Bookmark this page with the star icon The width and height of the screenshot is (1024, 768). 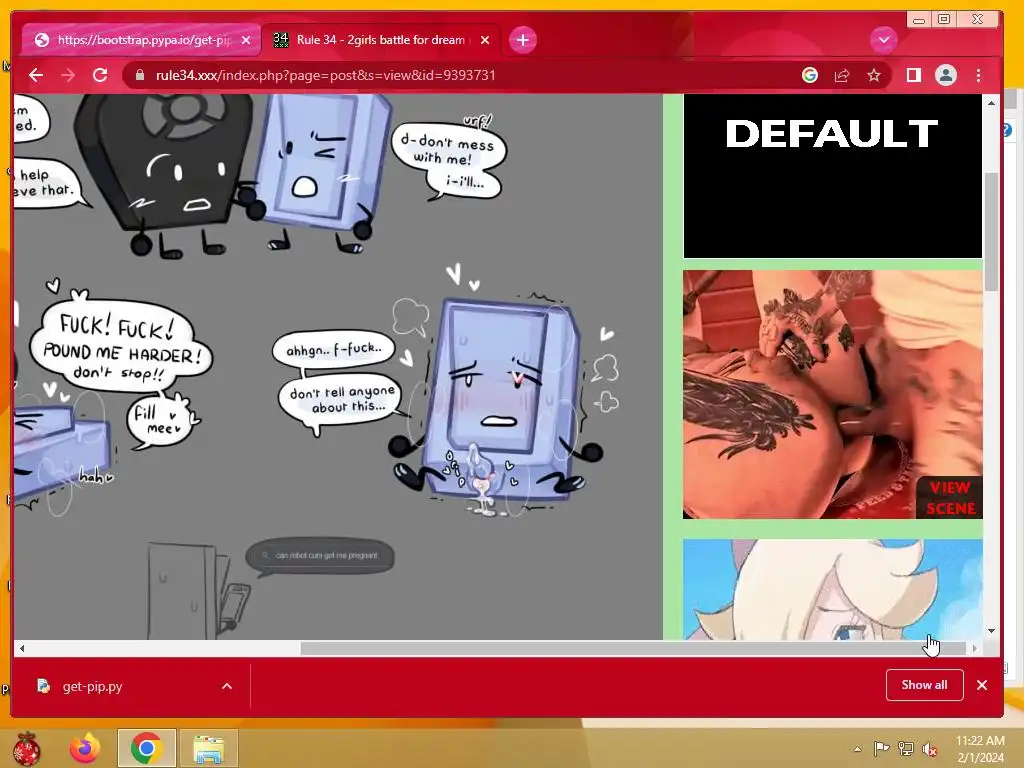pyautogui.click(x=874, y=75)
